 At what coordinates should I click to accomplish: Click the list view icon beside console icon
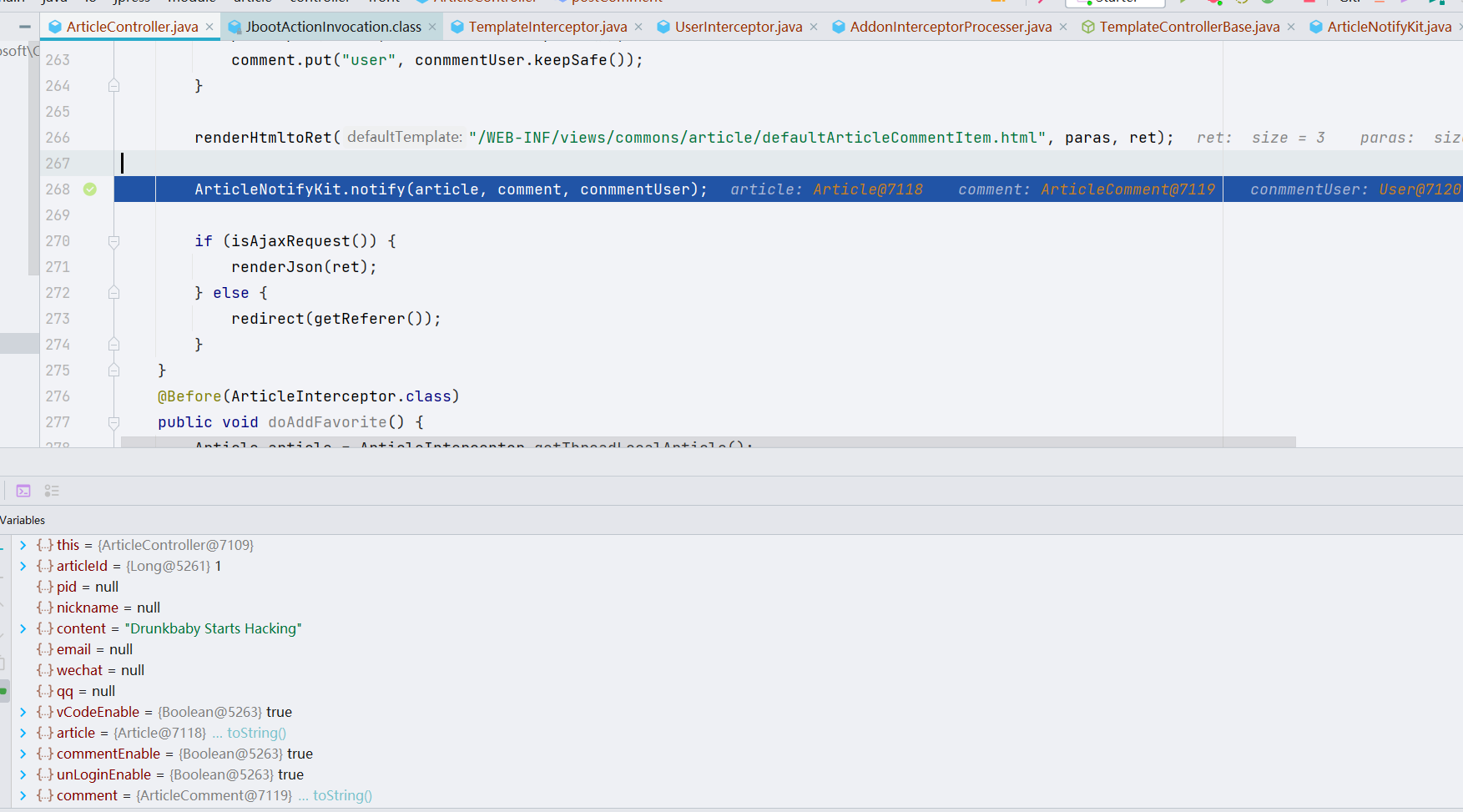(x=52, y=491)
